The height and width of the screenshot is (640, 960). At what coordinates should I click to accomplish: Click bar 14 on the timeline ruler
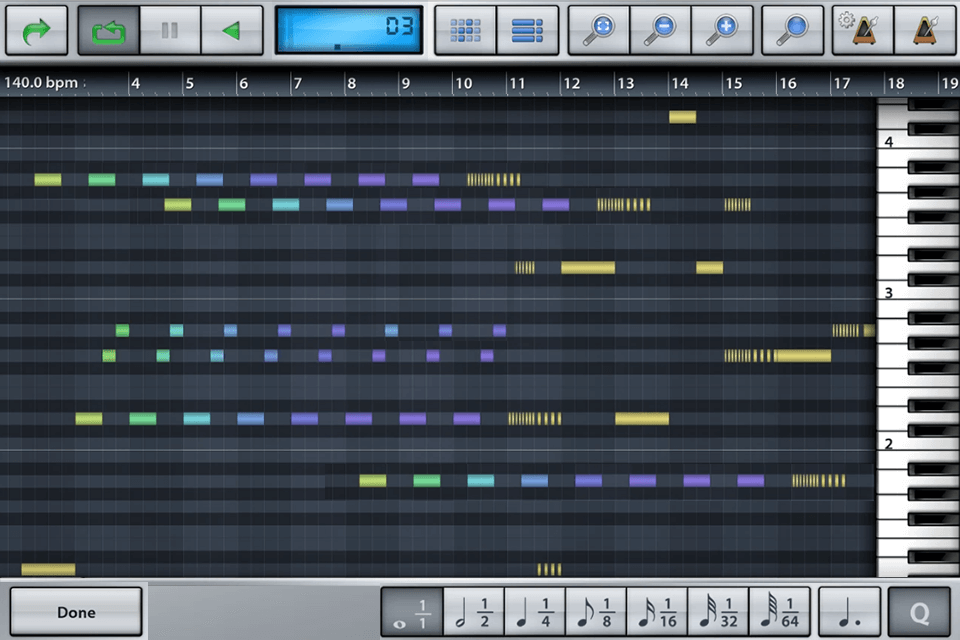pyautogui.click(x=680, y=83)
